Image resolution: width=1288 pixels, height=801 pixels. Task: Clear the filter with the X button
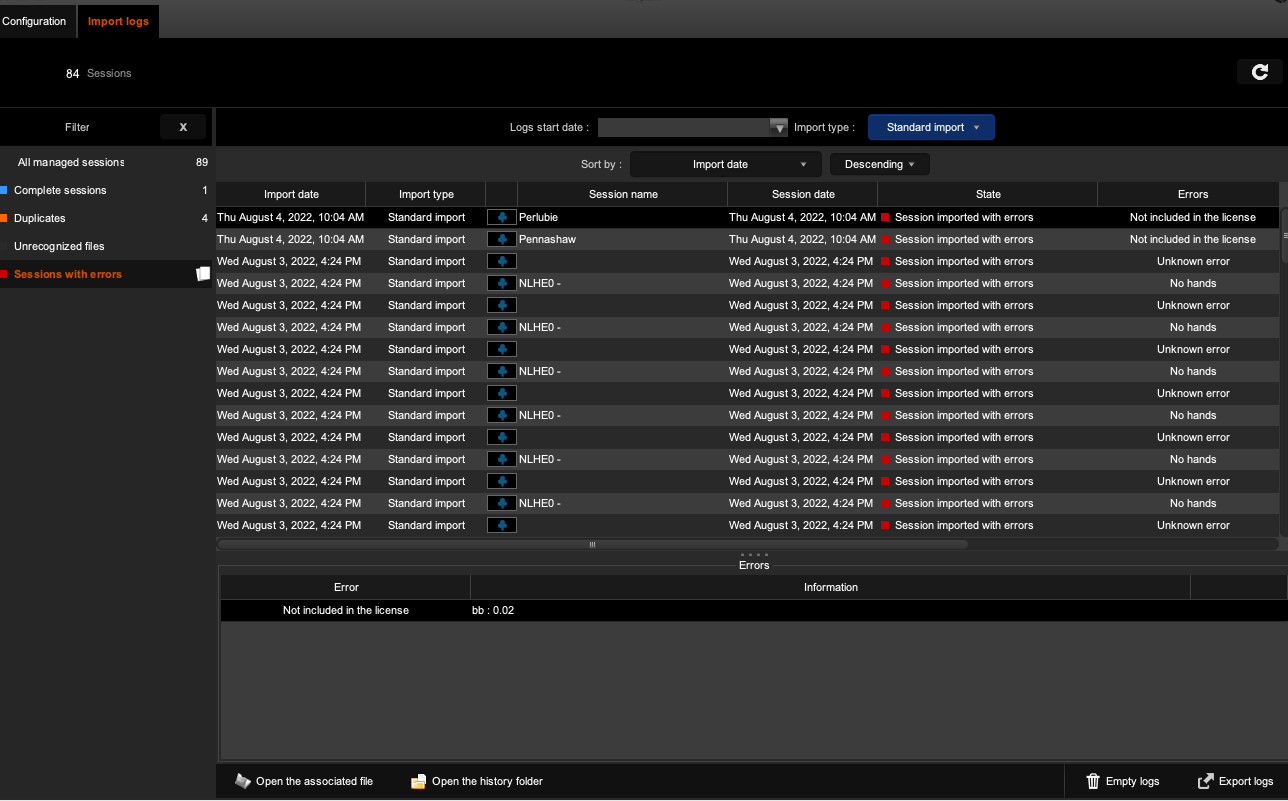(183, 127)
